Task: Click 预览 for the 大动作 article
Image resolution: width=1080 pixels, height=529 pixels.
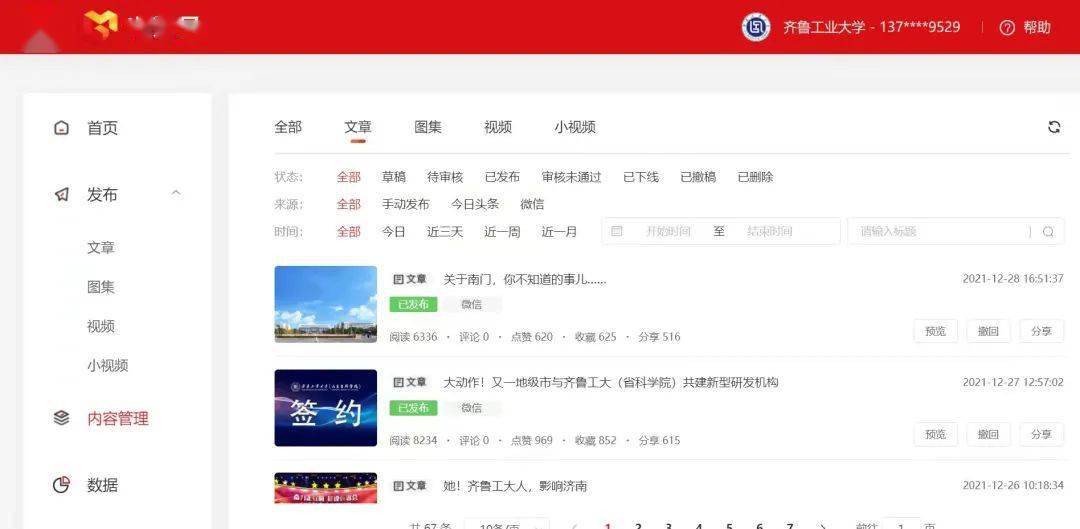Action: click(x=935, y=435)
